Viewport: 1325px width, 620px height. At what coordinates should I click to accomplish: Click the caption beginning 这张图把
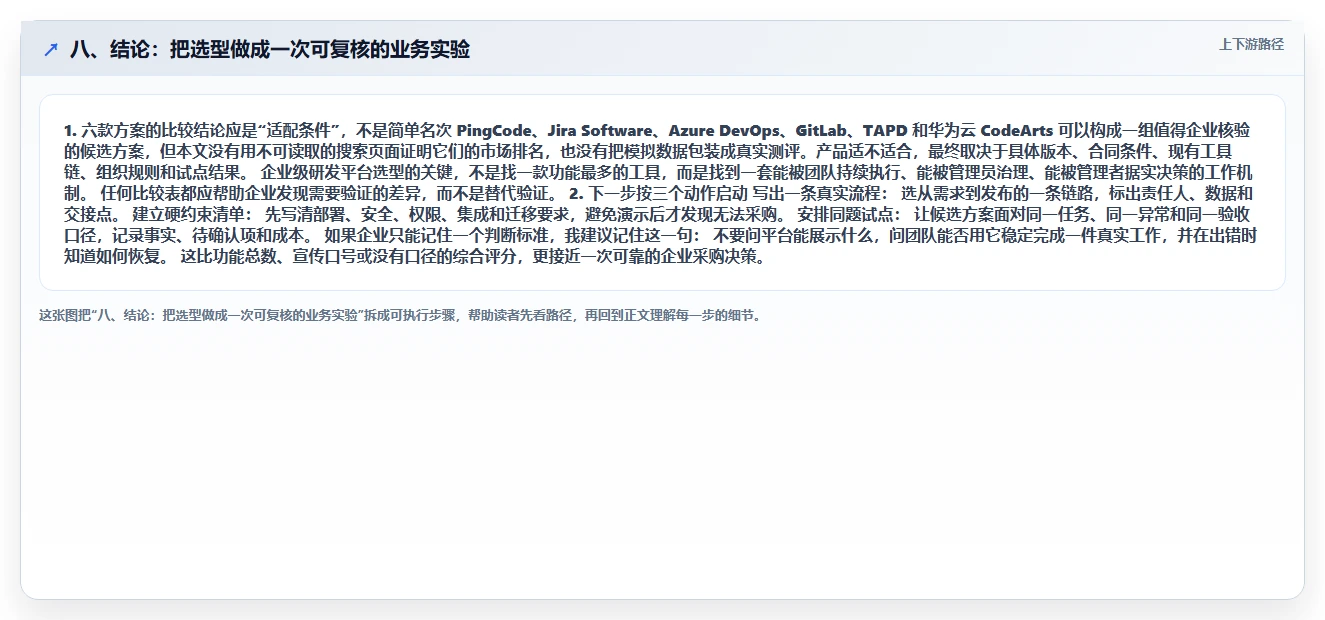coord(401,315)
